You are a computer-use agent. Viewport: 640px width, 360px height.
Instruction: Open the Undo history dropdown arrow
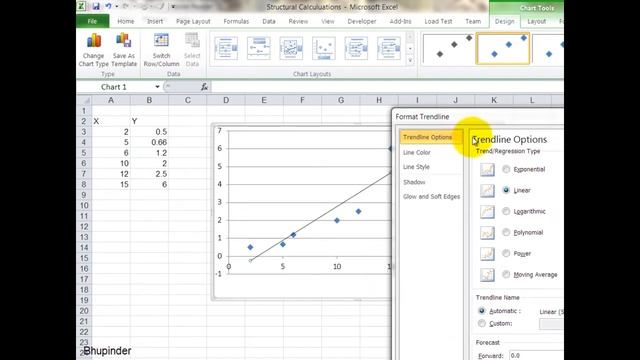(x=117, y=7)
